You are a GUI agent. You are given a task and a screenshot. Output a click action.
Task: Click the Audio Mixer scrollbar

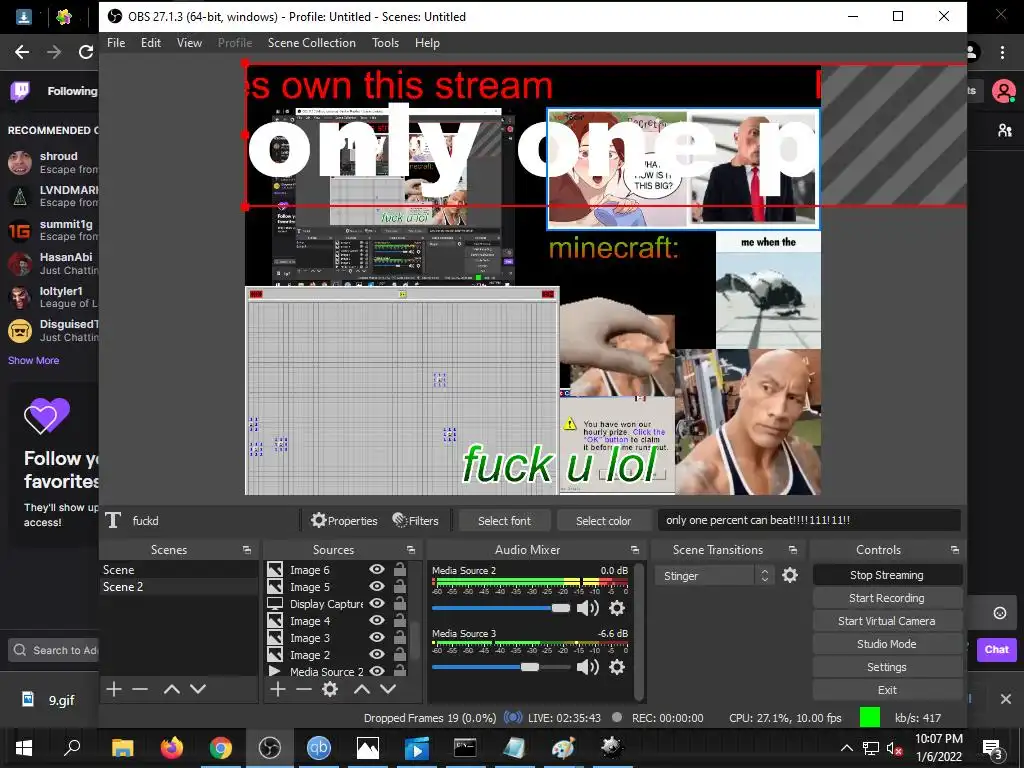(x=639, y=631)
